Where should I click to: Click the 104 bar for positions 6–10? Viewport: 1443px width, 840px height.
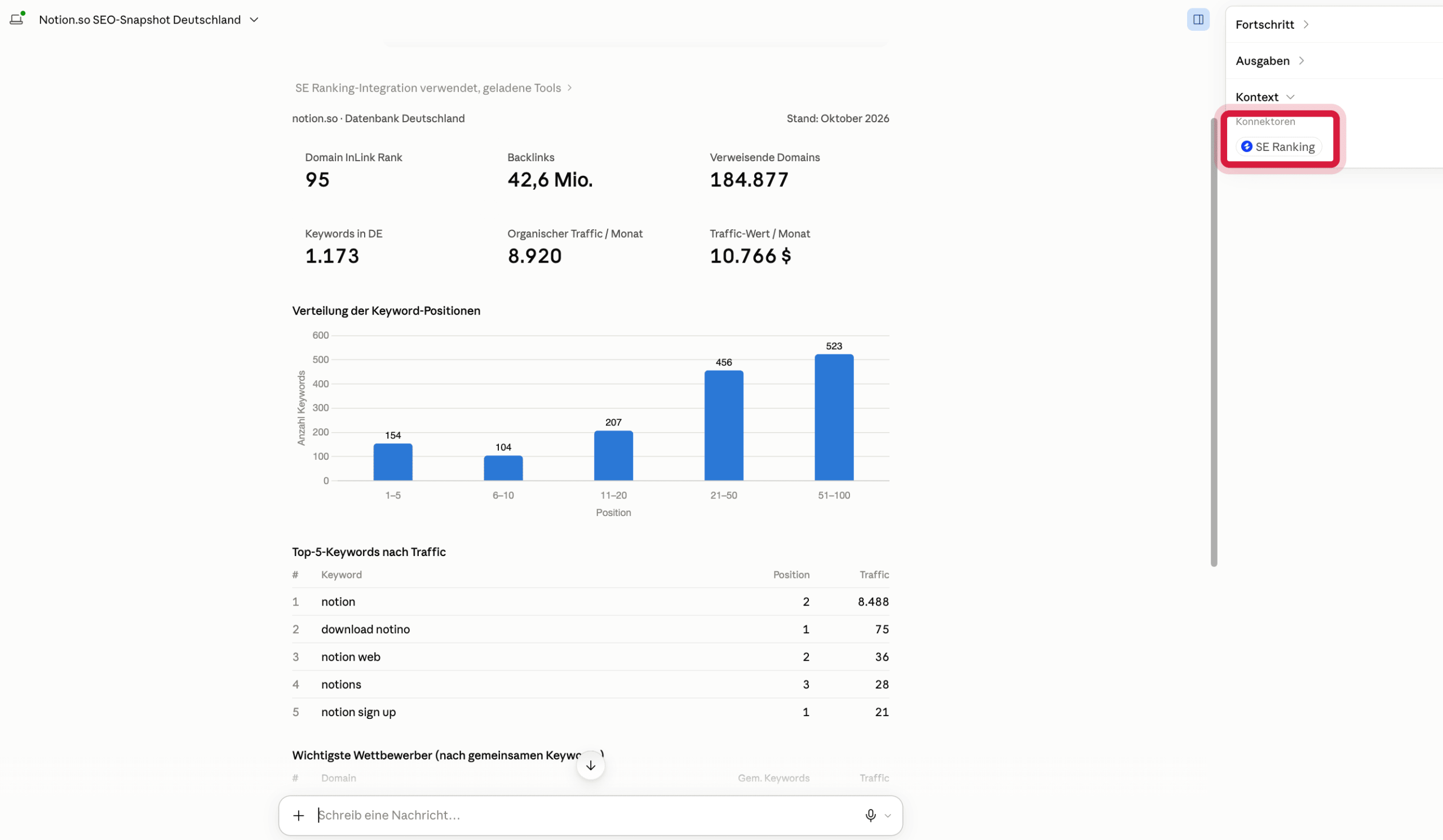[x=503, y=468]
